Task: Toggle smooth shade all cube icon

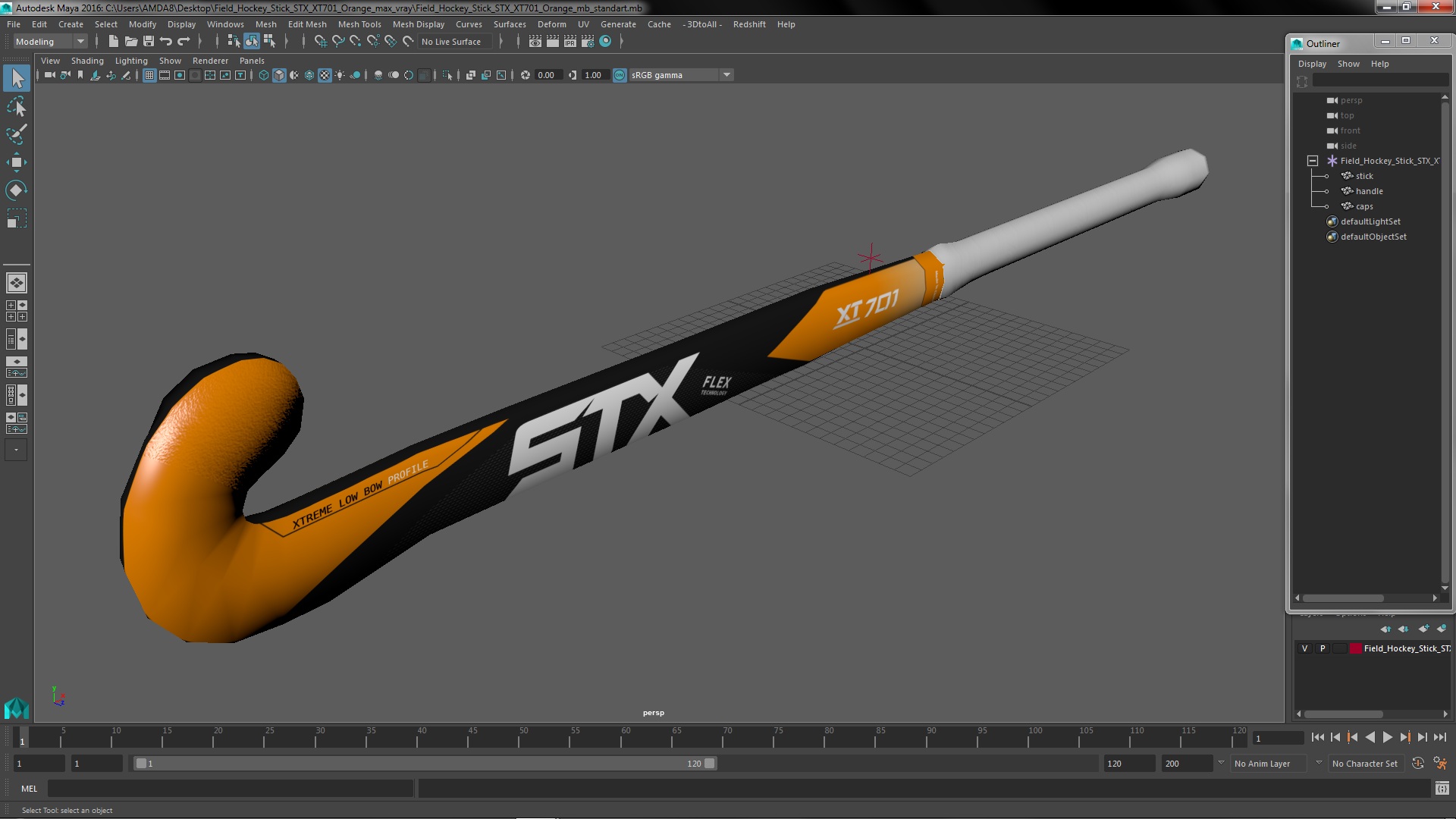Action: click(x=279, y=75)
